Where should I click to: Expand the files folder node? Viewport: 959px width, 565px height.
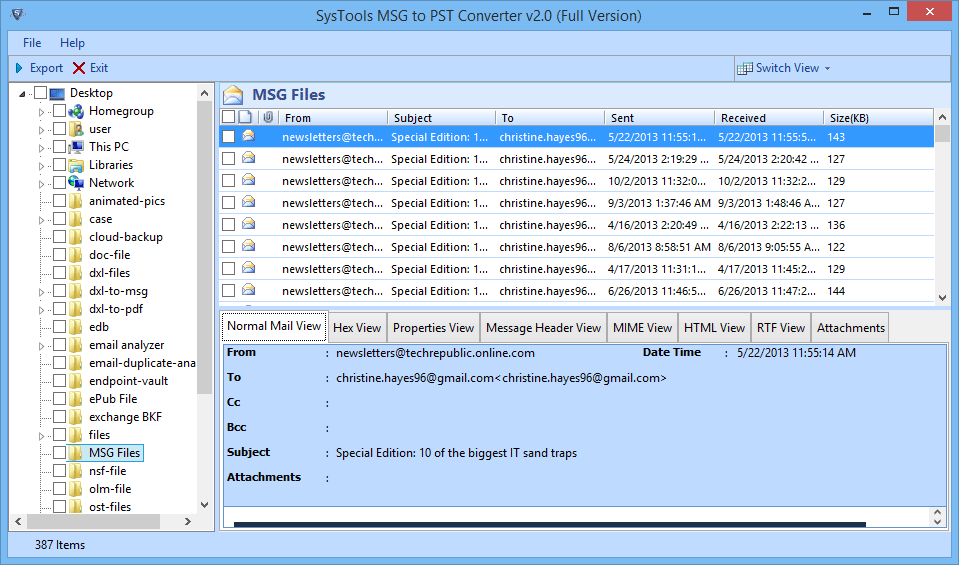42,435
